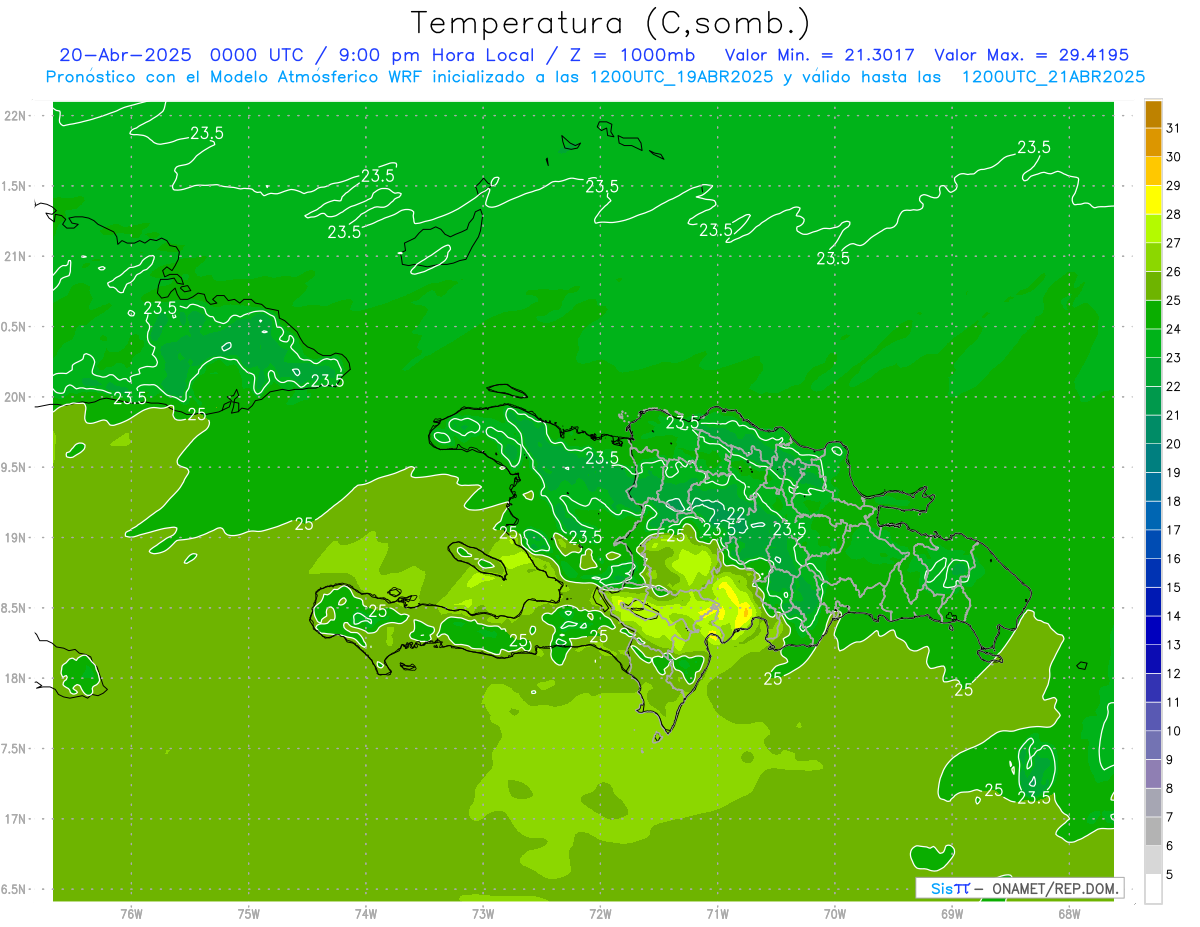1200x927 pixels.
Task: Click the 'ONAMET/REP.DOM.' credit label
Action: coord(1055,888)
